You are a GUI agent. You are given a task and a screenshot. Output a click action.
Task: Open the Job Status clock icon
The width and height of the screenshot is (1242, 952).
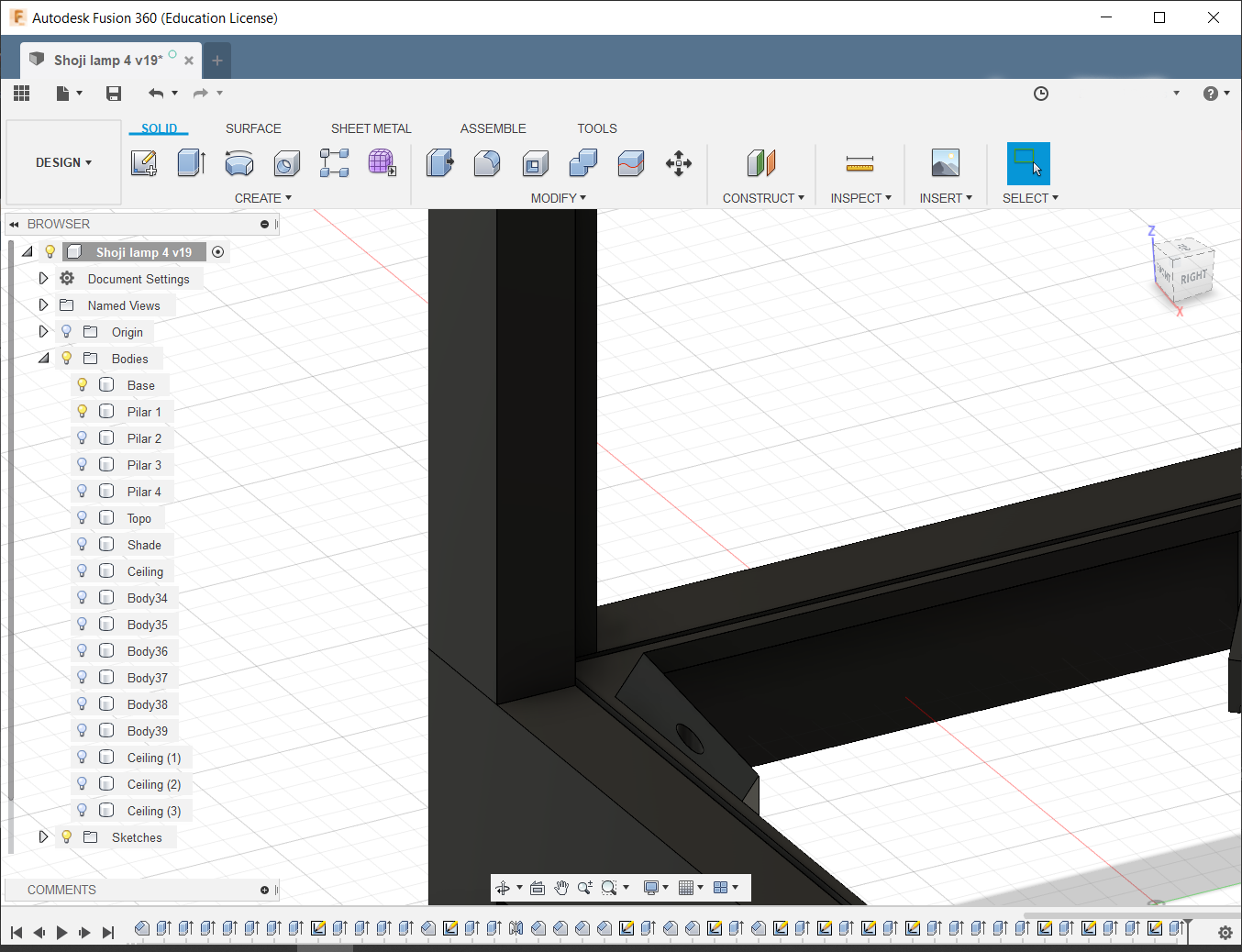point(1041,94)
